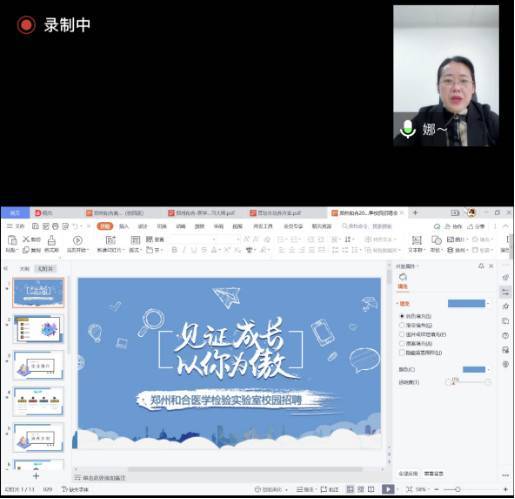Toggle the hide background graphics checkbox
Screen dimensions: 515x499
402,353
